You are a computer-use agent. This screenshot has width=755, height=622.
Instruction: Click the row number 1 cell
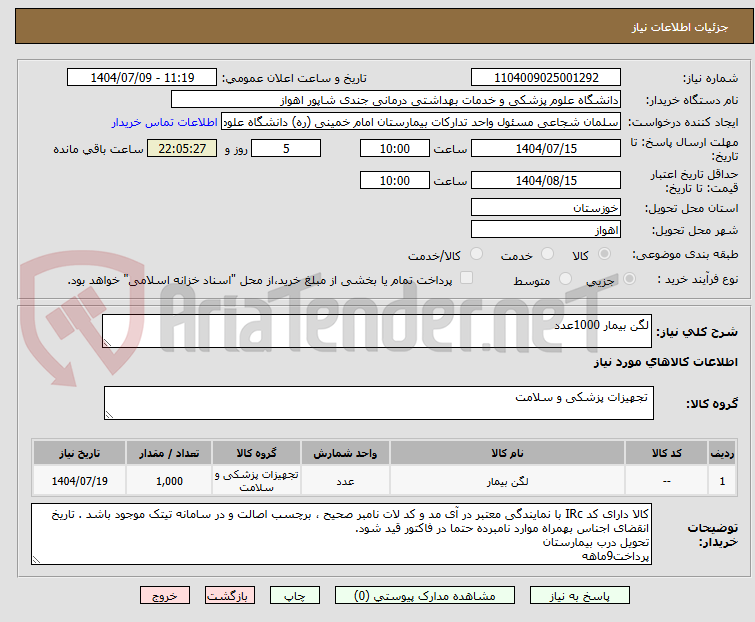coord(722,481)
